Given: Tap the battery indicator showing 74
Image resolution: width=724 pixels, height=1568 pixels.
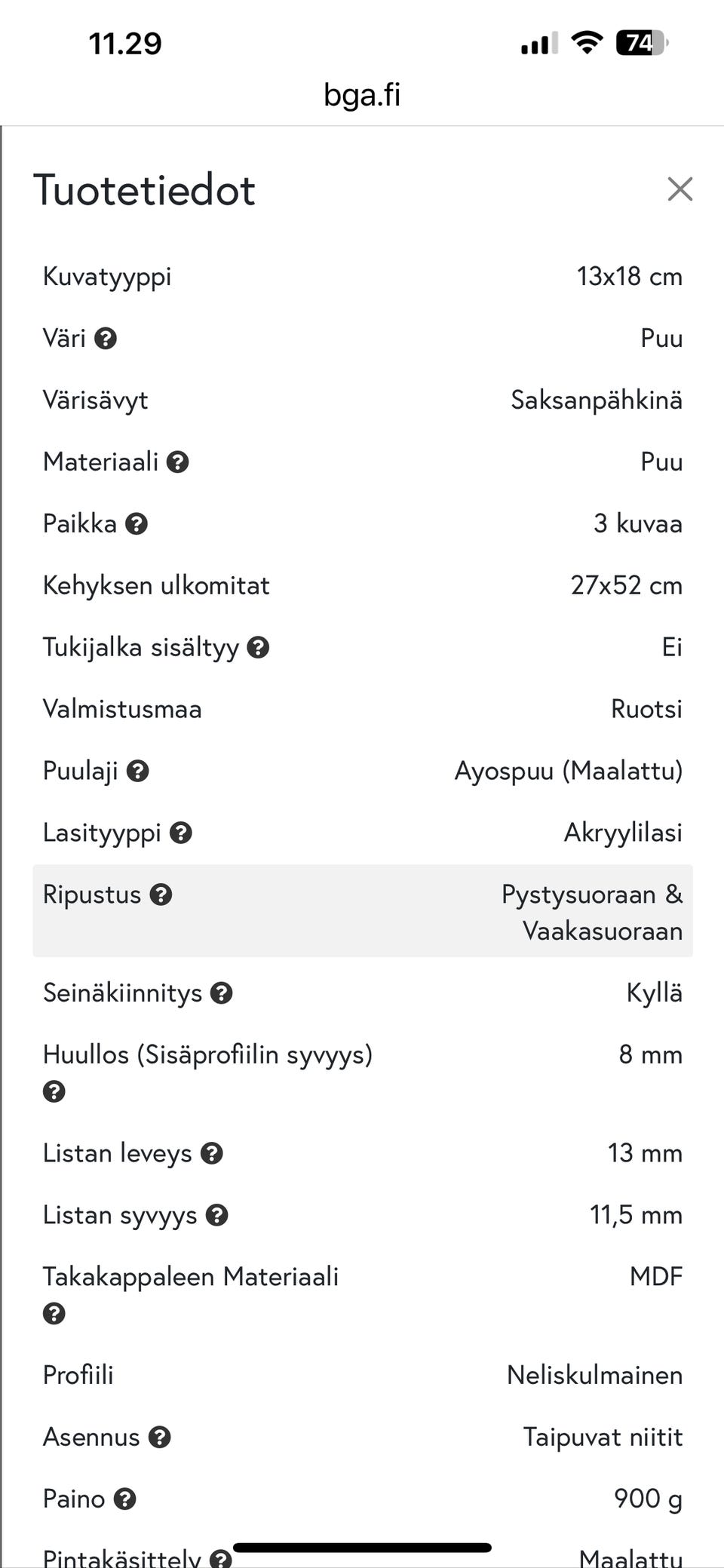Looking at the screenshot, I should pyautogui.click(x=640, y=44).
